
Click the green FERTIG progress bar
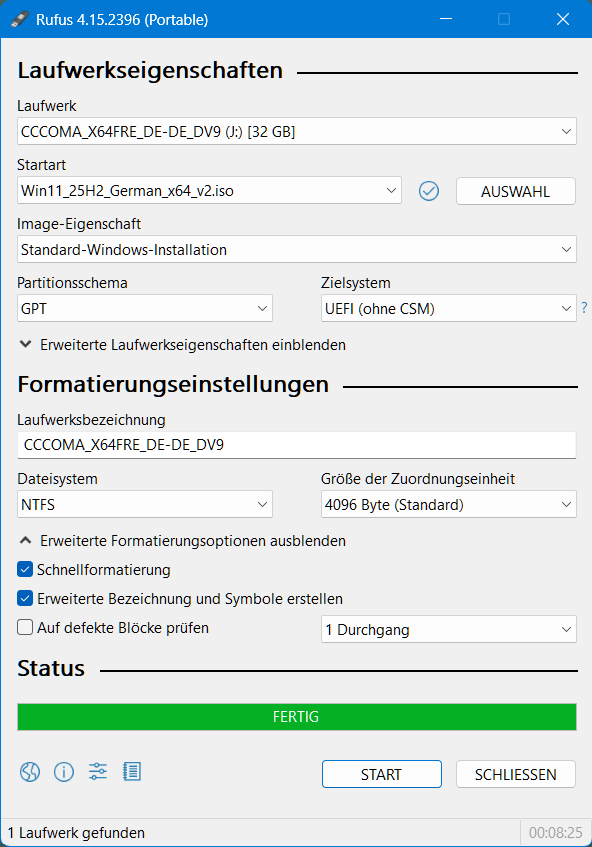tap(297, 717)
